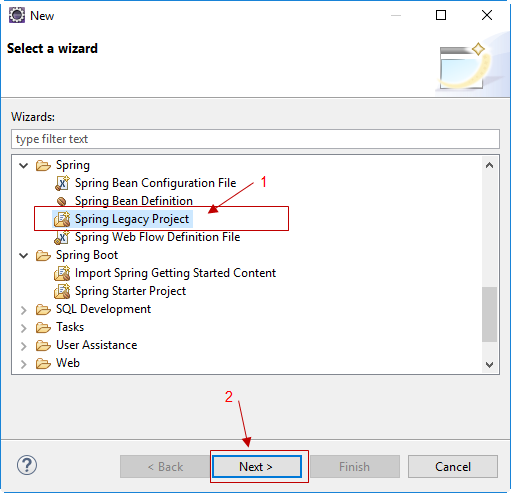Click the Tasks folder icon
Viewport: 511px width, 493px height.
point(43,327)
